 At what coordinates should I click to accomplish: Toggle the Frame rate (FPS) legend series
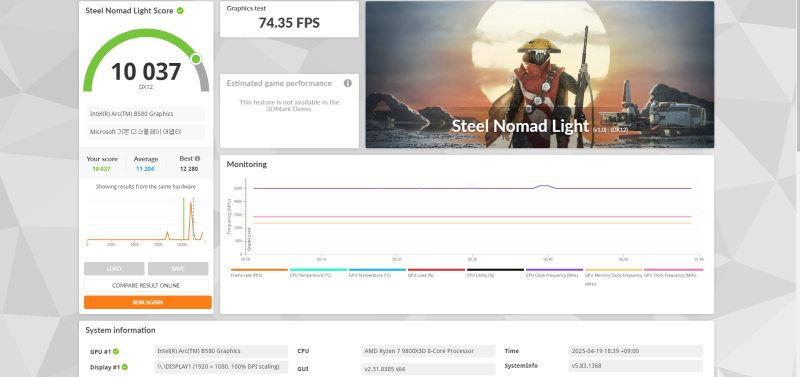pyautogui.click(x=259, y=272)
